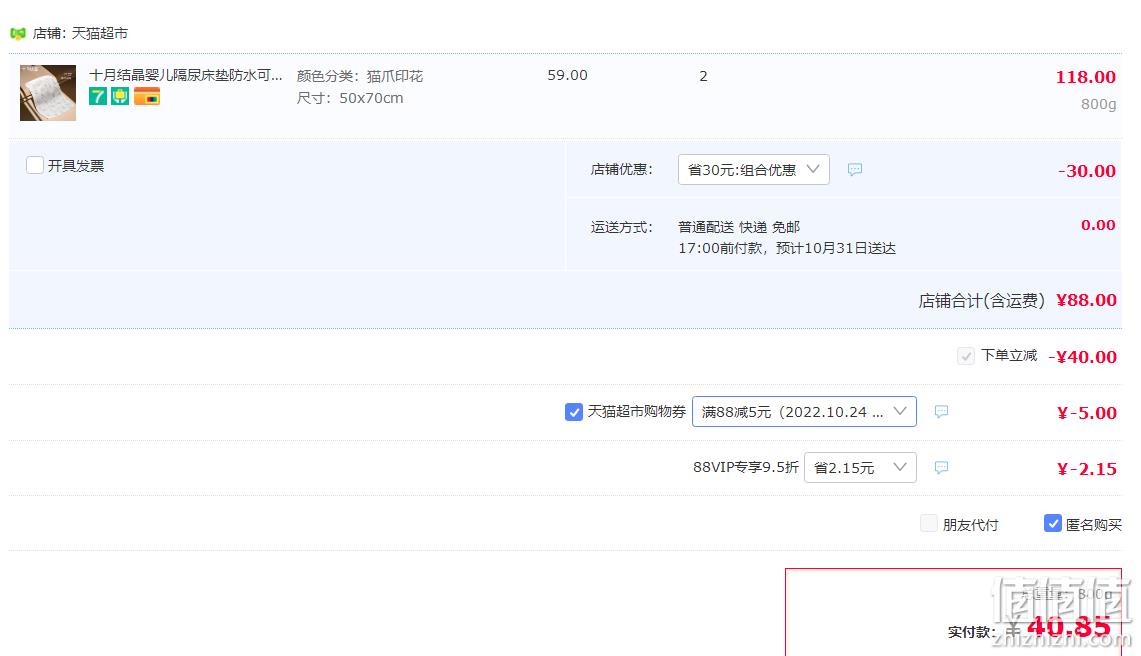Click the green 7-day return badge icon

(x=98, y=96)
